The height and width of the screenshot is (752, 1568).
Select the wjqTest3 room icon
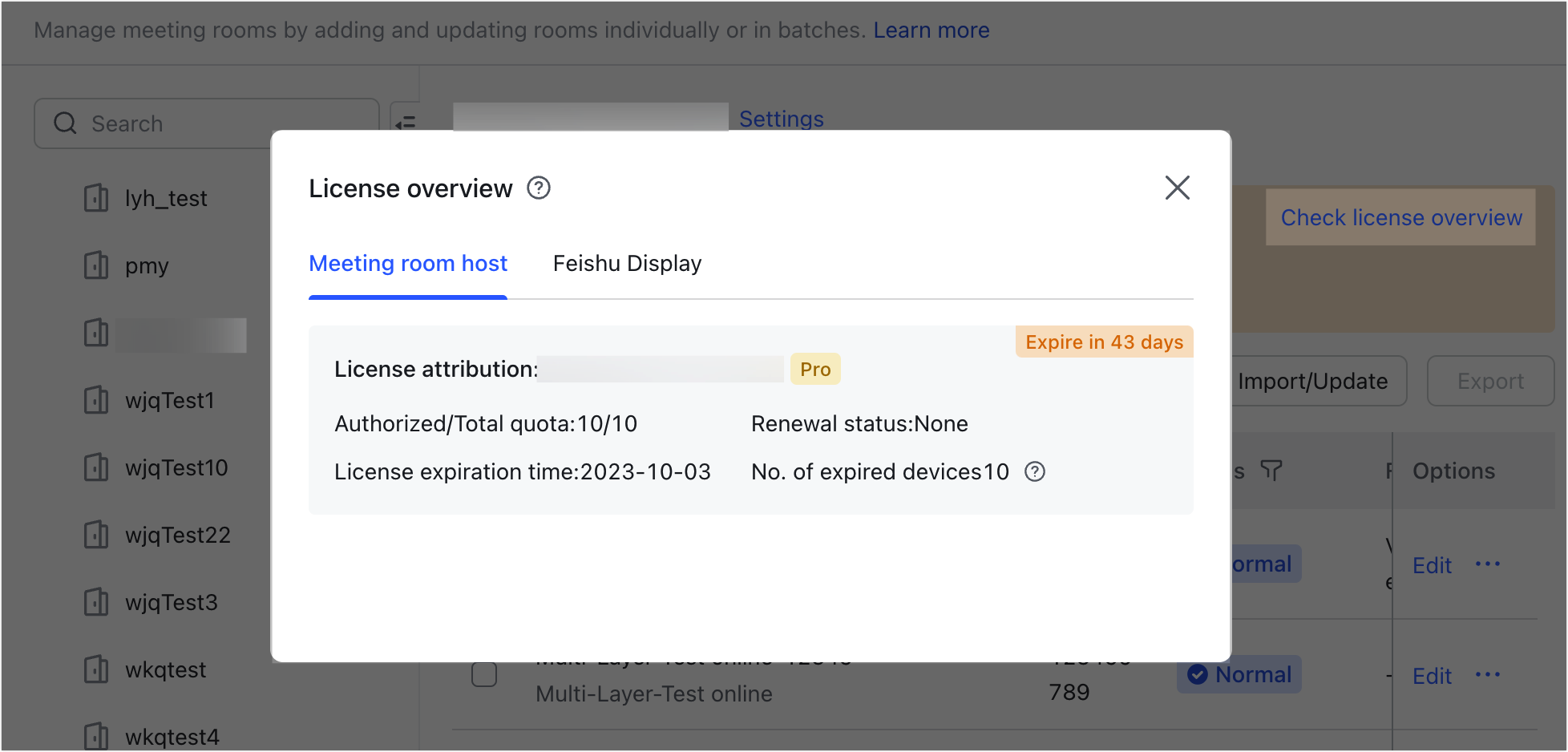pyautogui.click(x=95, y=602)
